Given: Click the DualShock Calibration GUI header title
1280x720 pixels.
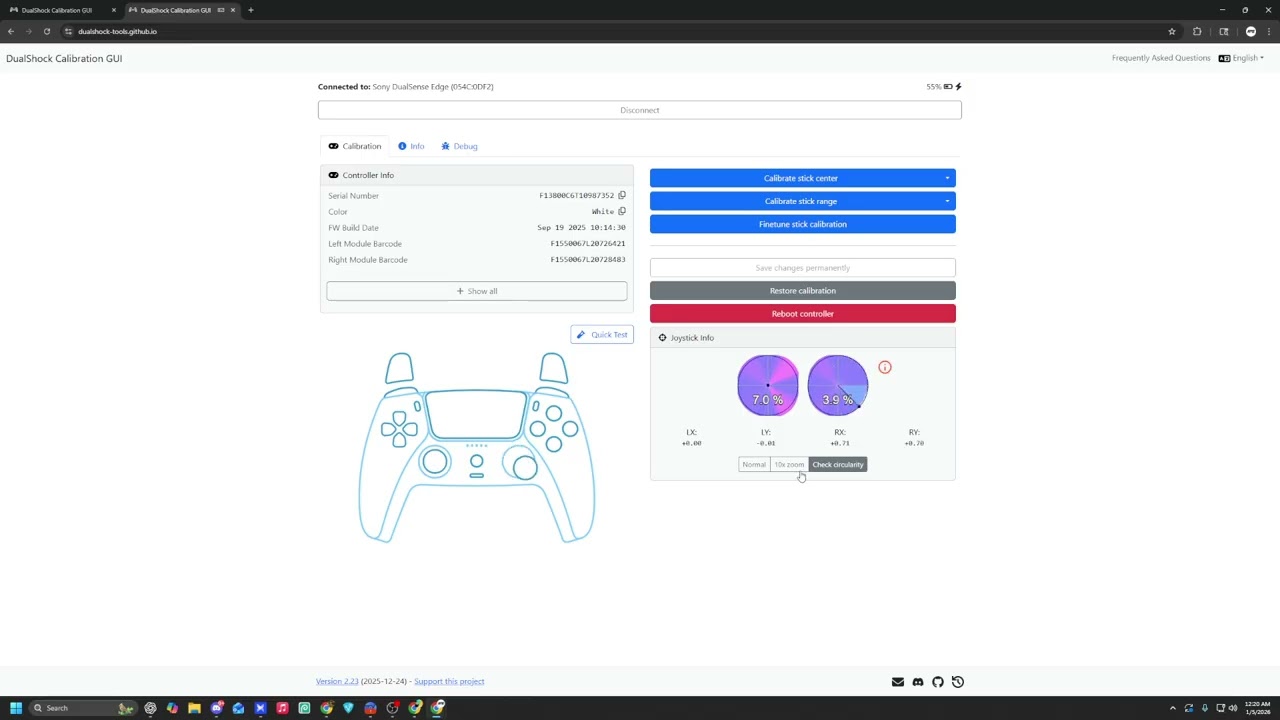Looking at the screenshot, I should [64, 59].
